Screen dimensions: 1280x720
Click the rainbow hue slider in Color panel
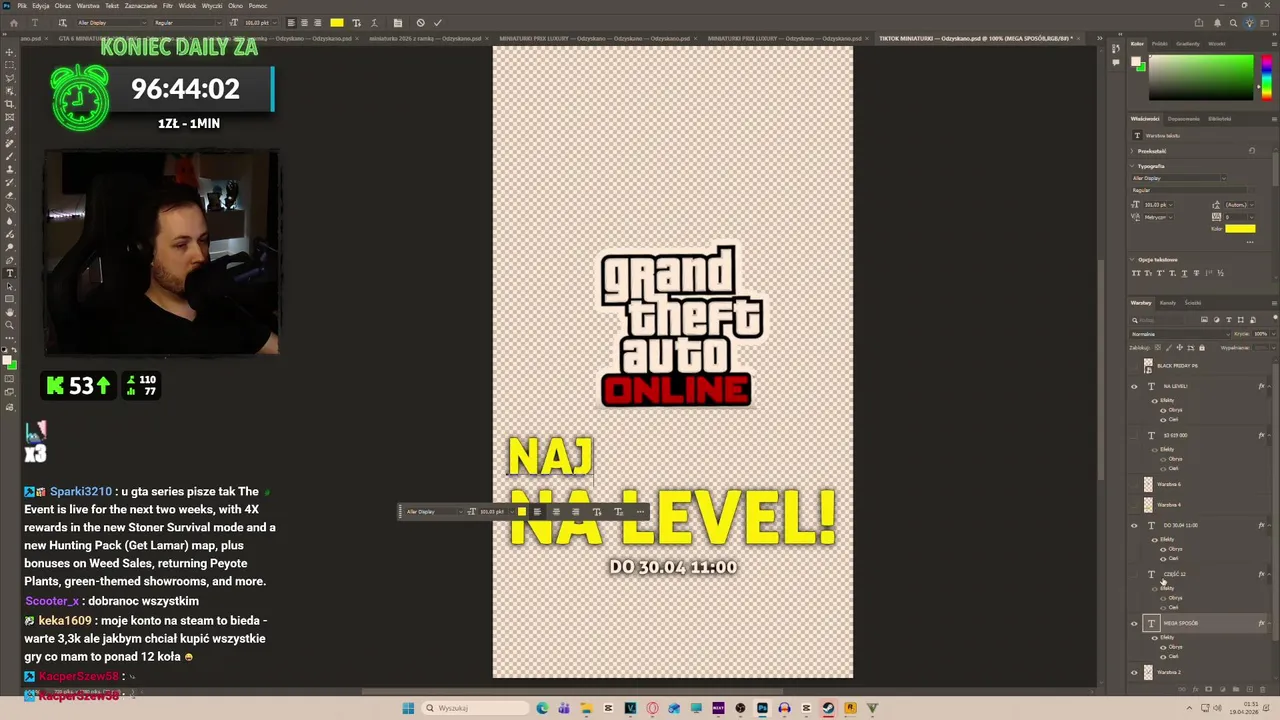pos(1265,77)
